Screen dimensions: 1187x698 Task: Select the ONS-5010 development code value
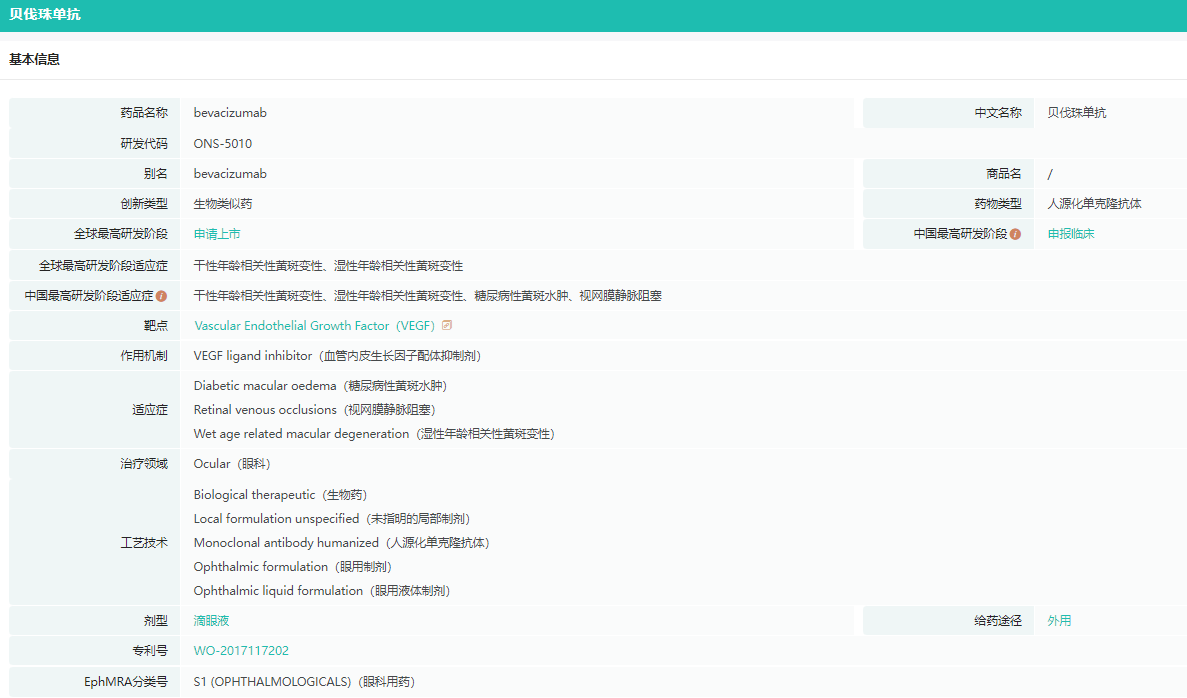click(x=223, y=144)
